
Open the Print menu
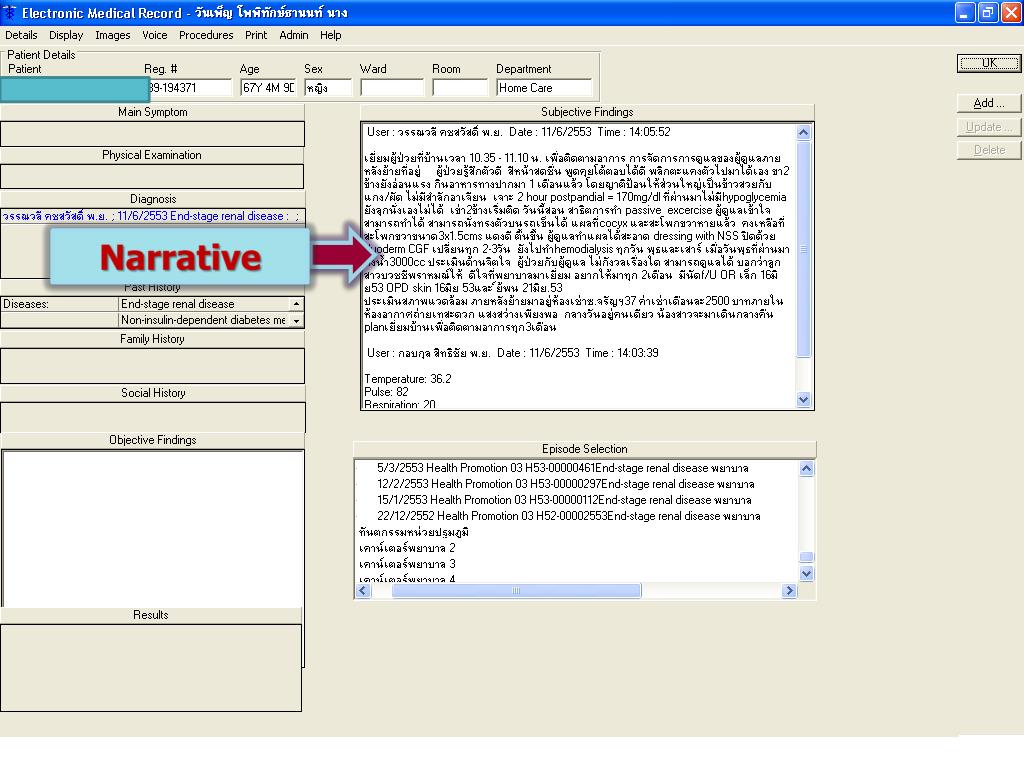pyautogui.click(x=256, y=35)
